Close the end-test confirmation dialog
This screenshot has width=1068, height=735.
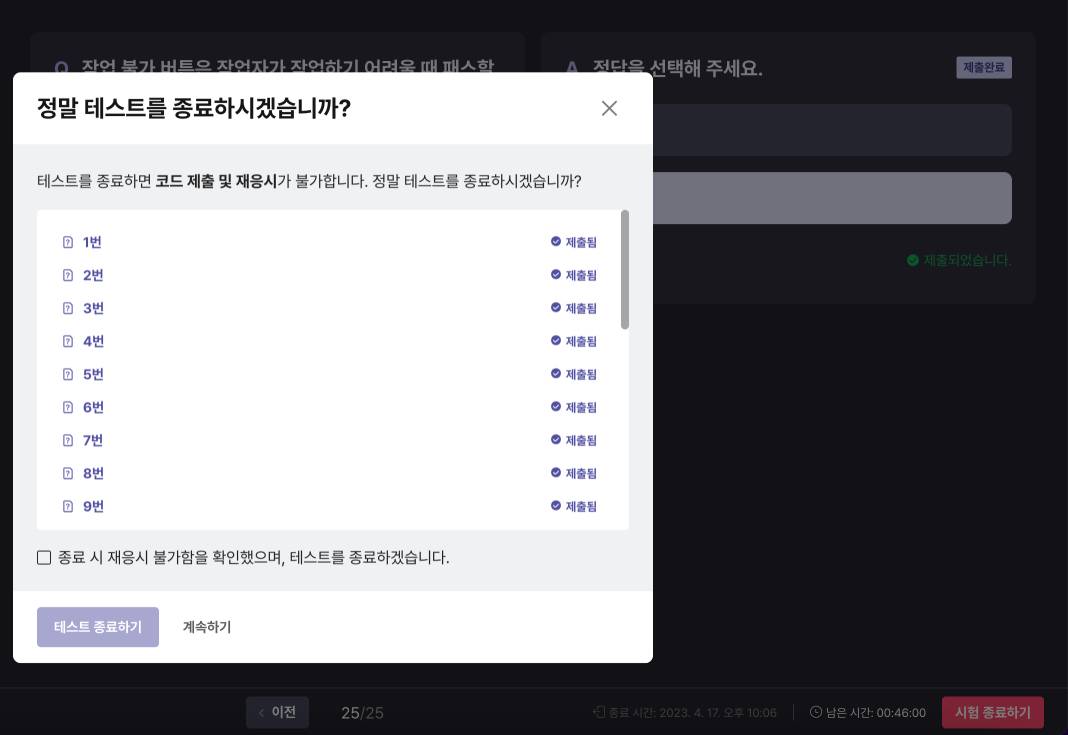(609, 108)
